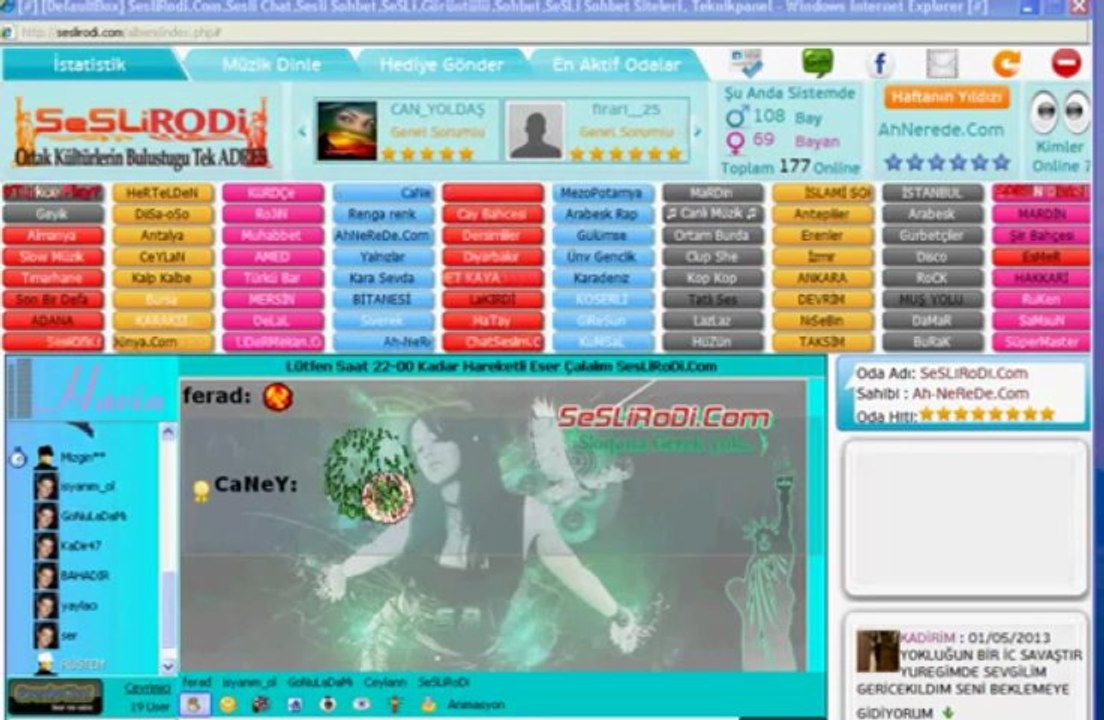Join the ANKARA room button

822,278
